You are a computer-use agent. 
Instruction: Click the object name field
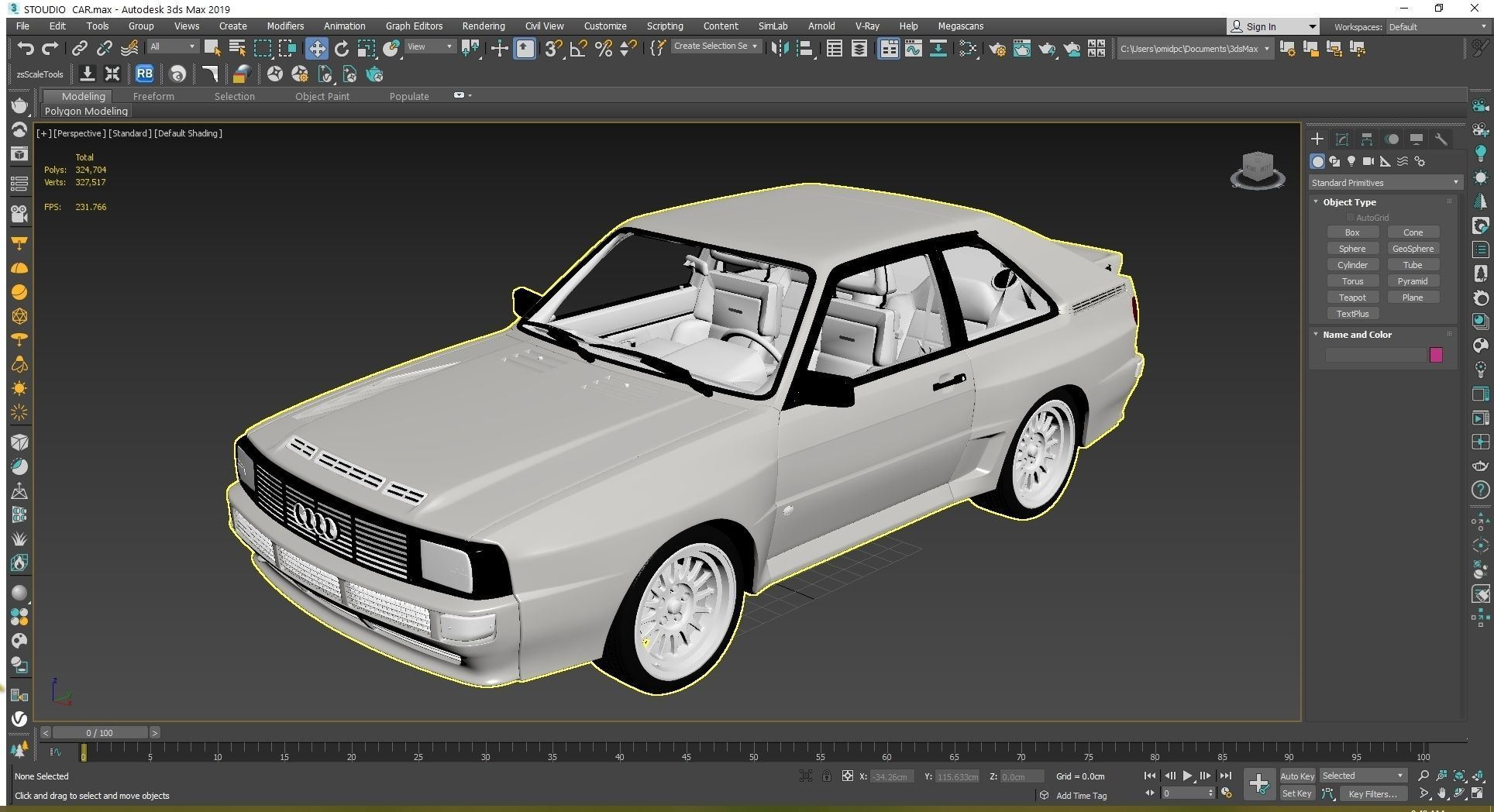click(x=1376, y=355)
